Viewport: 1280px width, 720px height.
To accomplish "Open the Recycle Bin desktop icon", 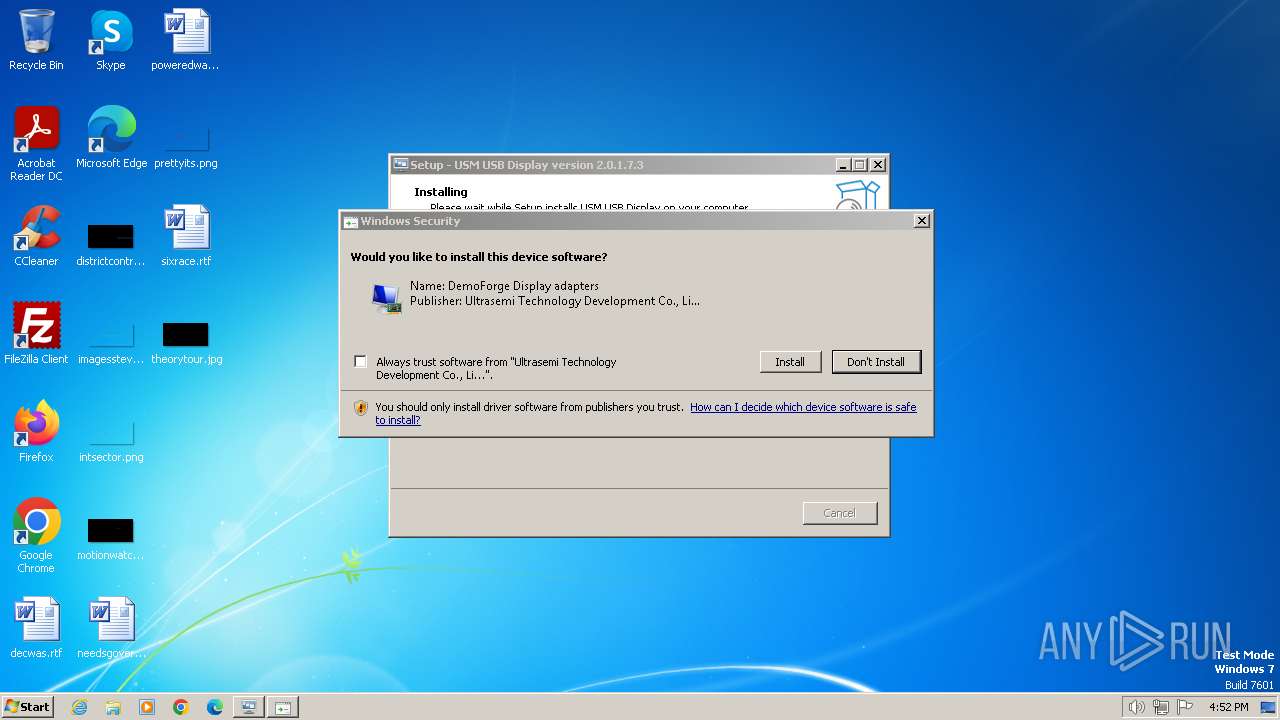I will (36, 40).
